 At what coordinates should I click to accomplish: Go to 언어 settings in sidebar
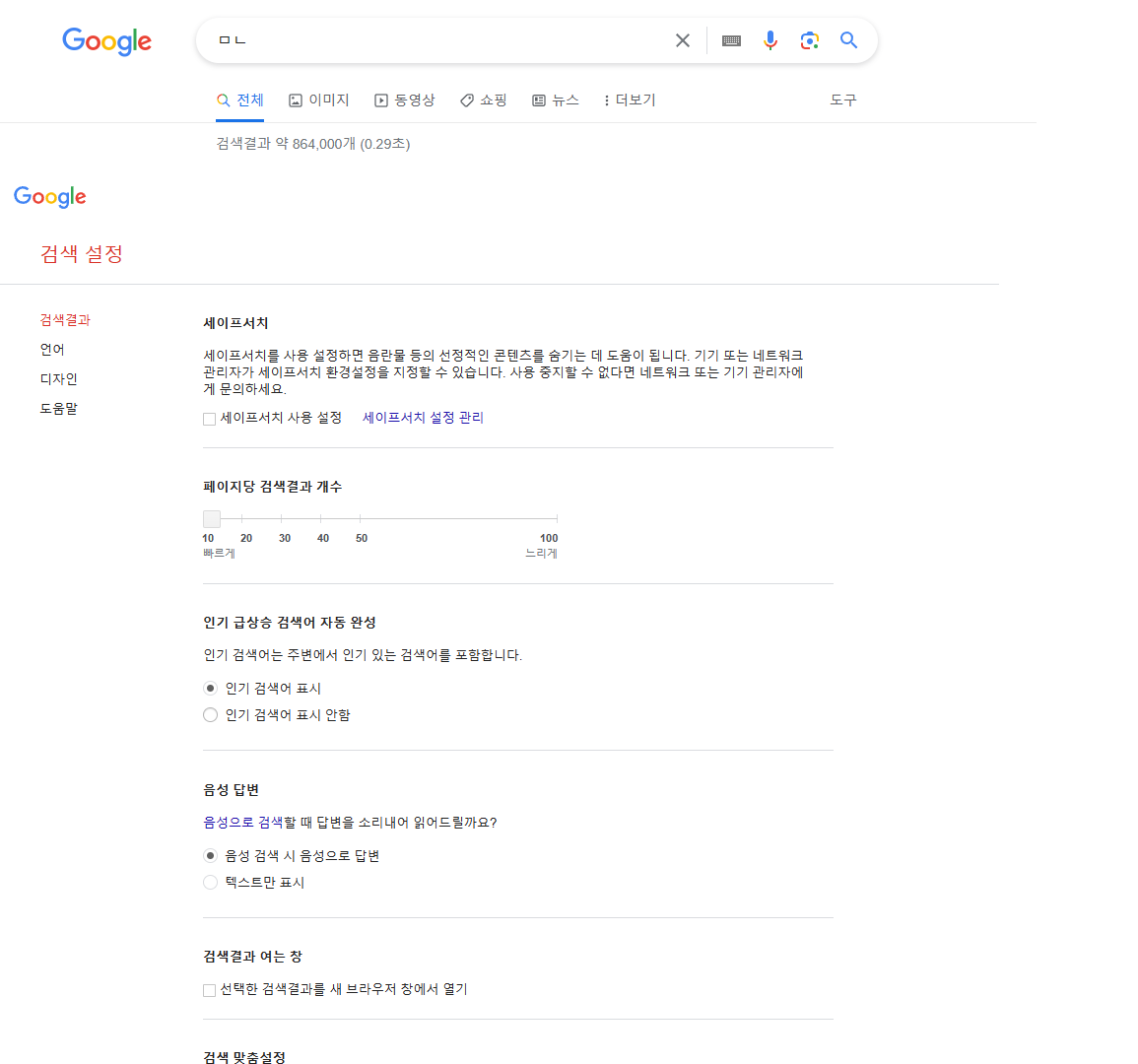[51, 349]
